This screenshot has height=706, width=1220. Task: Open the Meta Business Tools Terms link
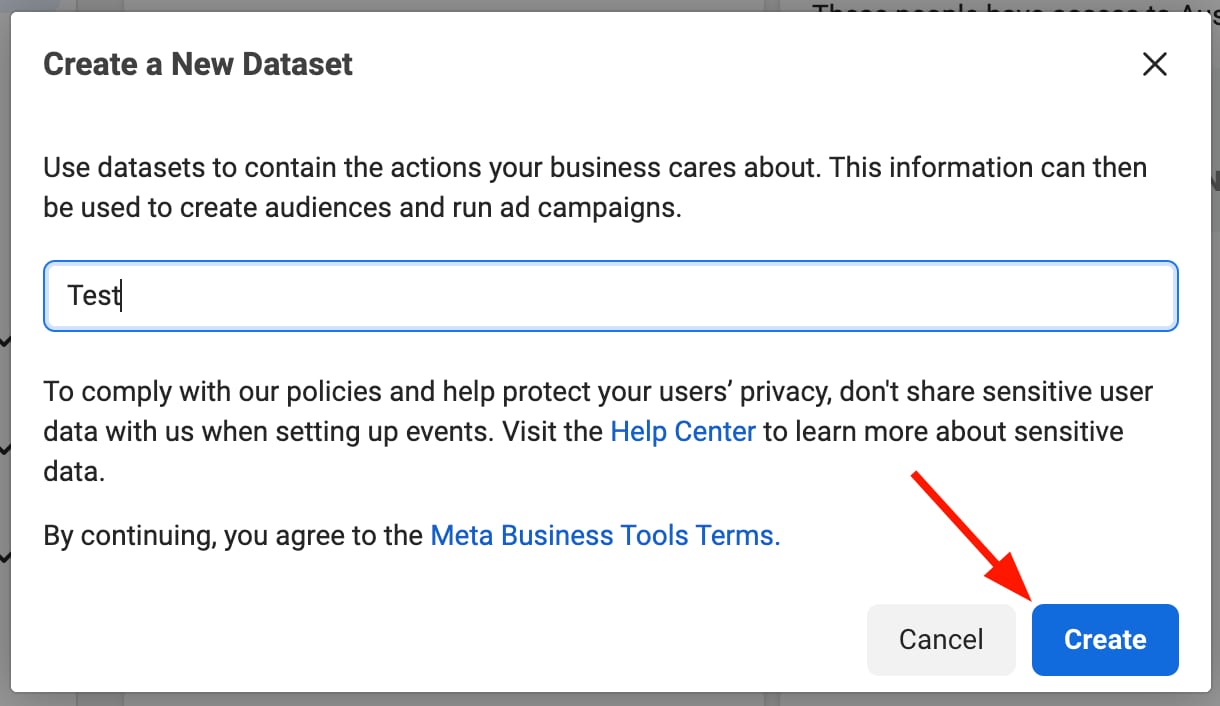pyautogui.click(x=604, y=535)
